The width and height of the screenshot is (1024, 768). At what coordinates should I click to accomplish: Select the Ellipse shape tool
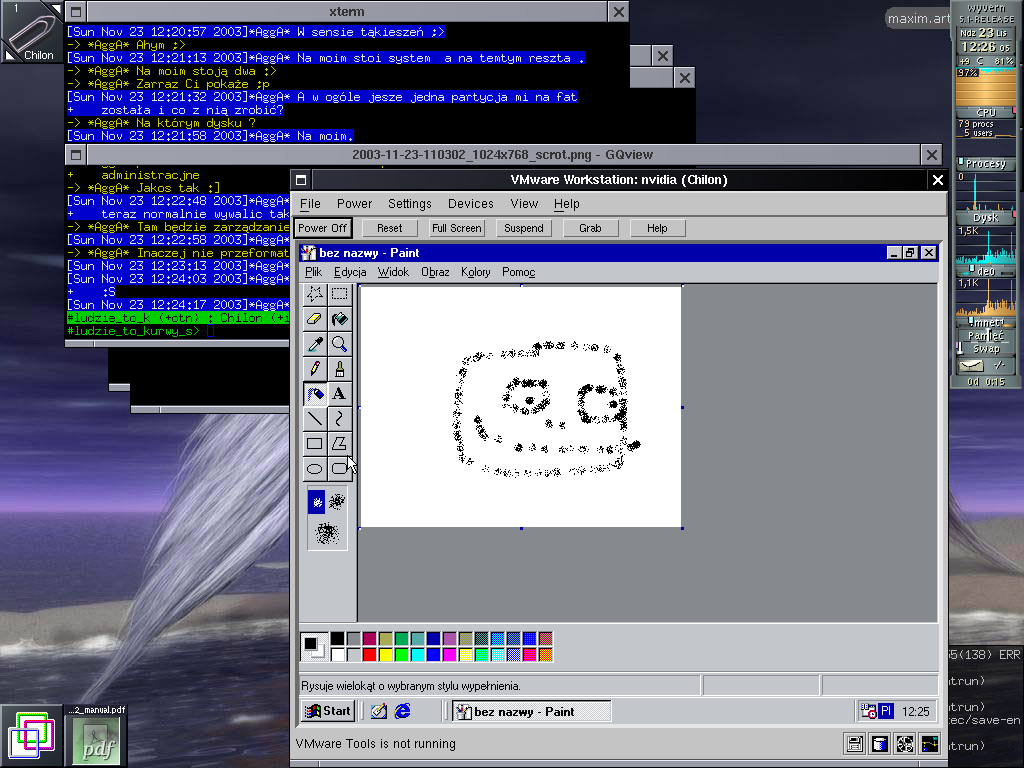point(315,468)
